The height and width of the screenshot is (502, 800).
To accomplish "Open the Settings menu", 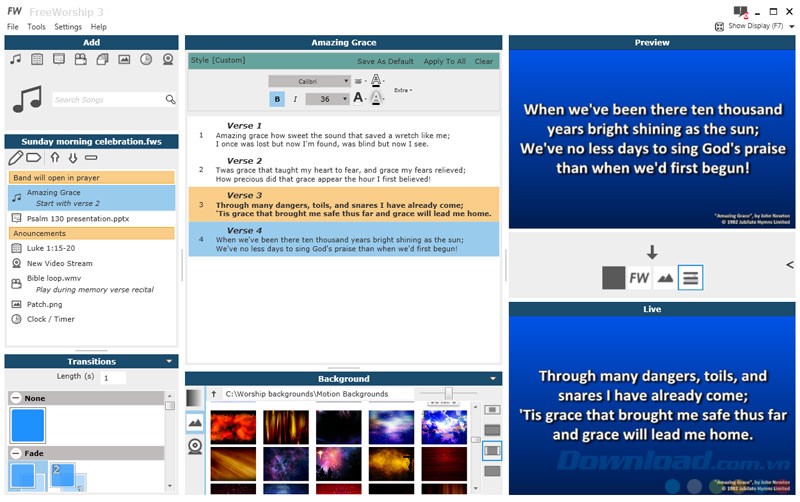I will [x=68, y=27].
